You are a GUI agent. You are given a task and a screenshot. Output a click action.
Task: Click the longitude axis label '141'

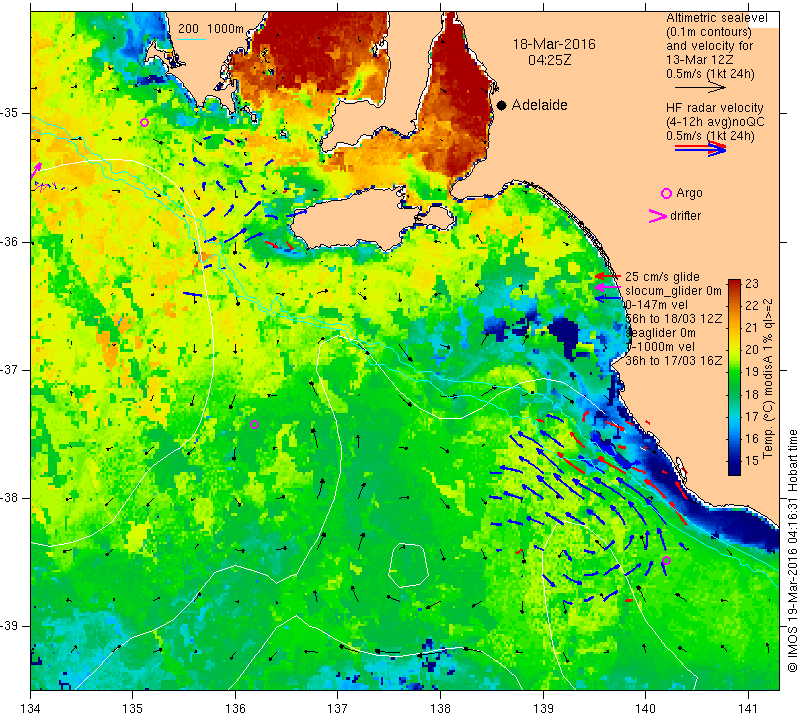748,709
